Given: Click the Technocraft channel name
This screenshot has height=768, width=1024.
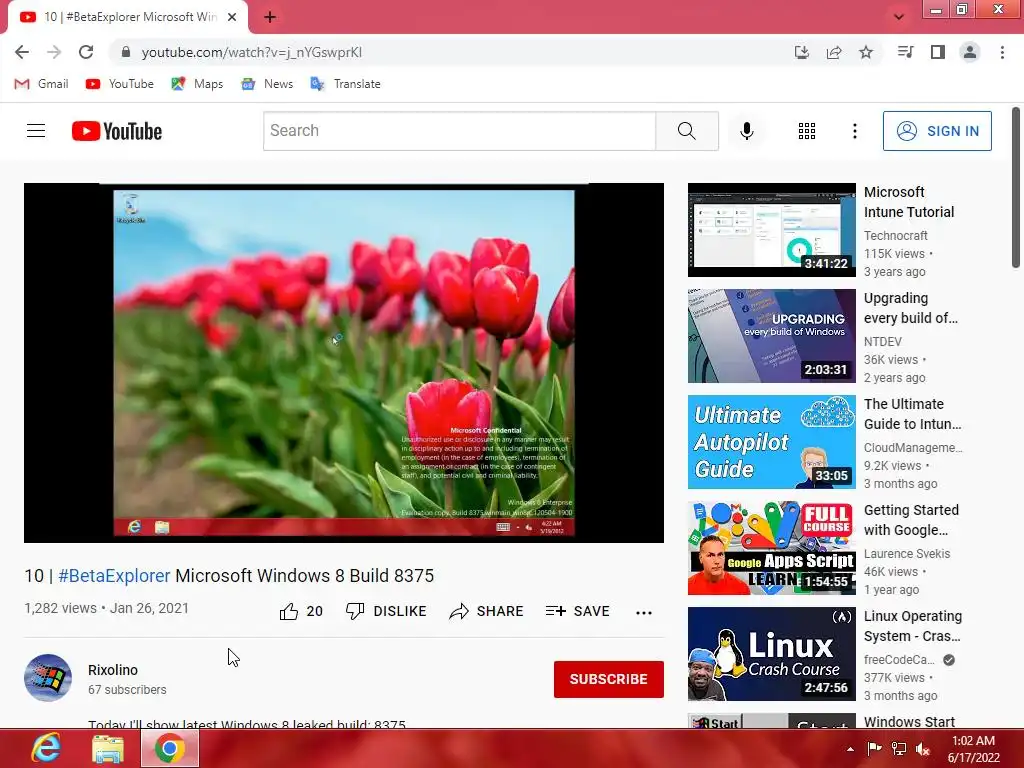Looking at the screenshot, I should click(x=895, y=235).
